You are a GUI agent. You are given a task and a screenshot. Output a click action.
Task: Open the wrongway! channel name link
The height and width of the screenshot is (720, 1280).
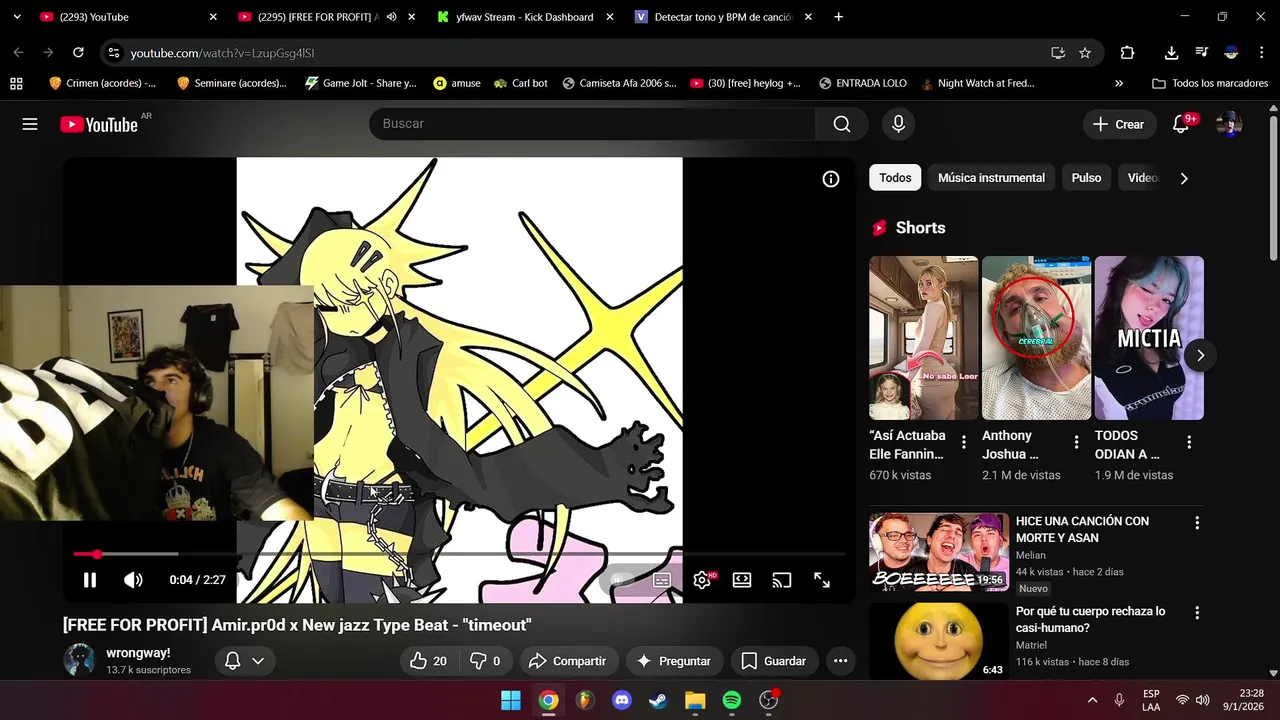click(x=138, y=653)
